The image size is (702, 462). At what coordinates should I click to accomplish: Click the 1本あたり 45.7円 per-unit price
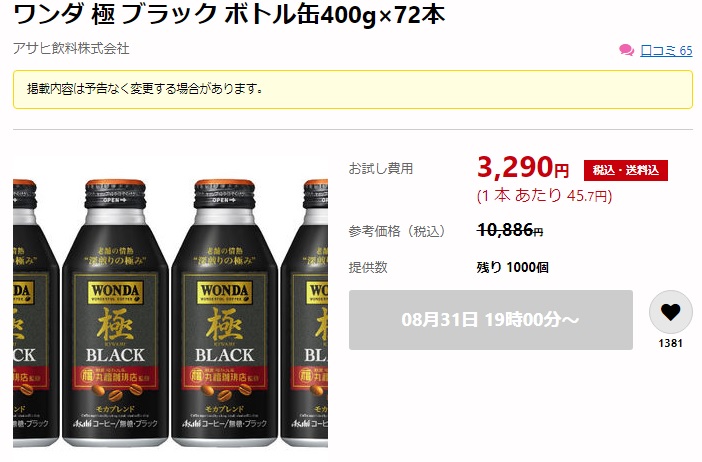coord(544,196)
